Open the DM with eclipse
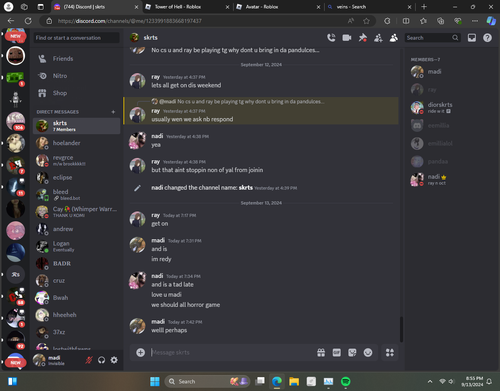This screenshot has width=500, height=391. pos(77,177)
